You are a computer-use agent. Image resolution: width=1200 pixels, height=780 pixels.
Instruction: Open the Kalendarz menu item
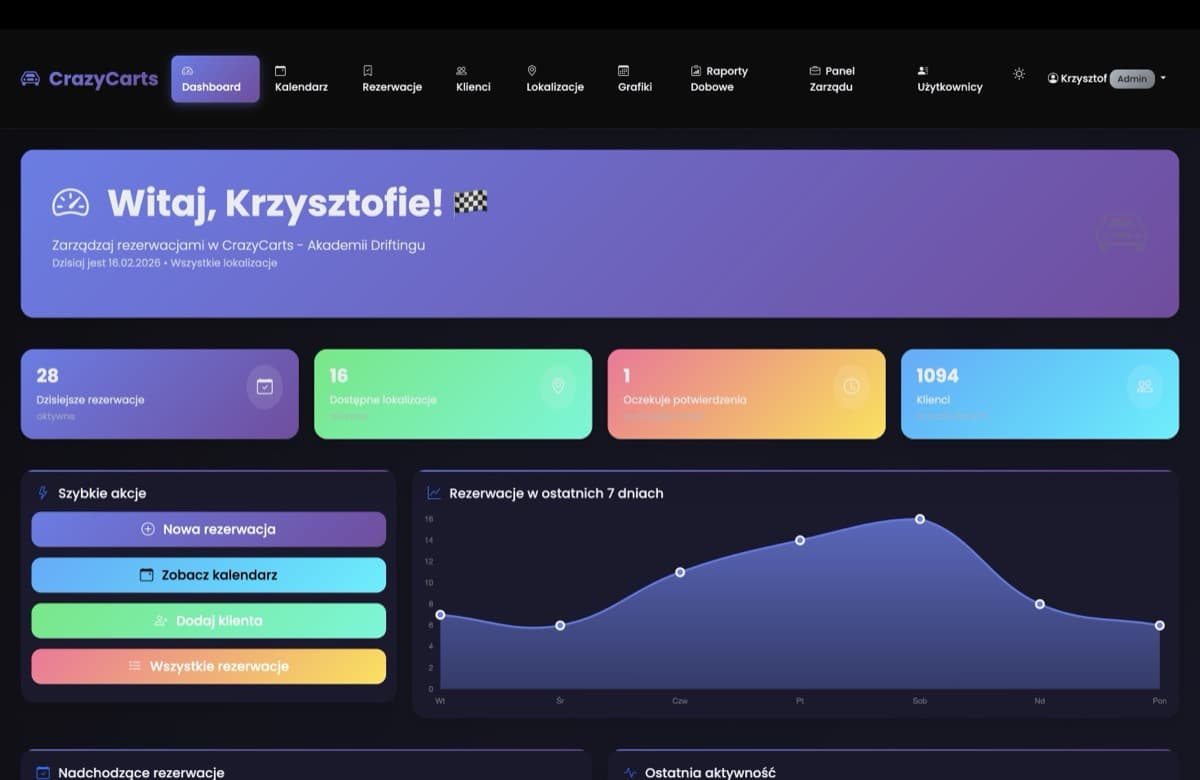click(300, 79)
